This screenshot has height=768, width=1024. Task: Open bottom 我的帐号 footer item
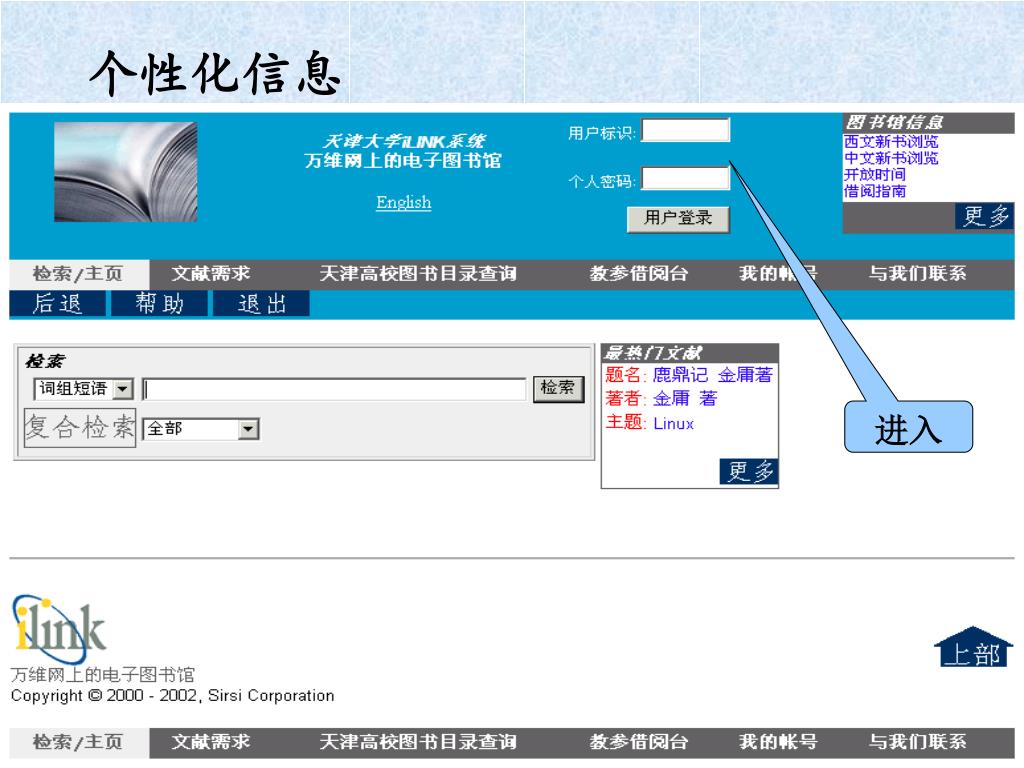(x=778, y=743)
